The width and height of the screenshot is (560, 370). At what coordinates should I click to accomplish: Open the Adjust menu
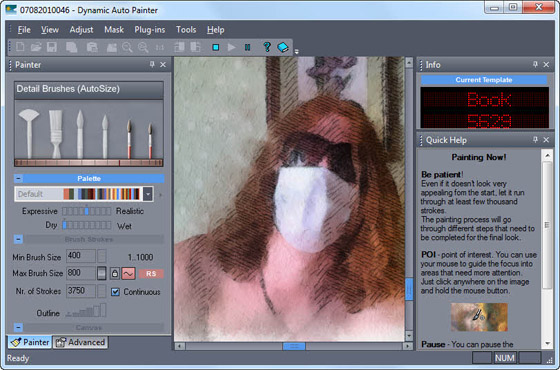tap(81, 30)
